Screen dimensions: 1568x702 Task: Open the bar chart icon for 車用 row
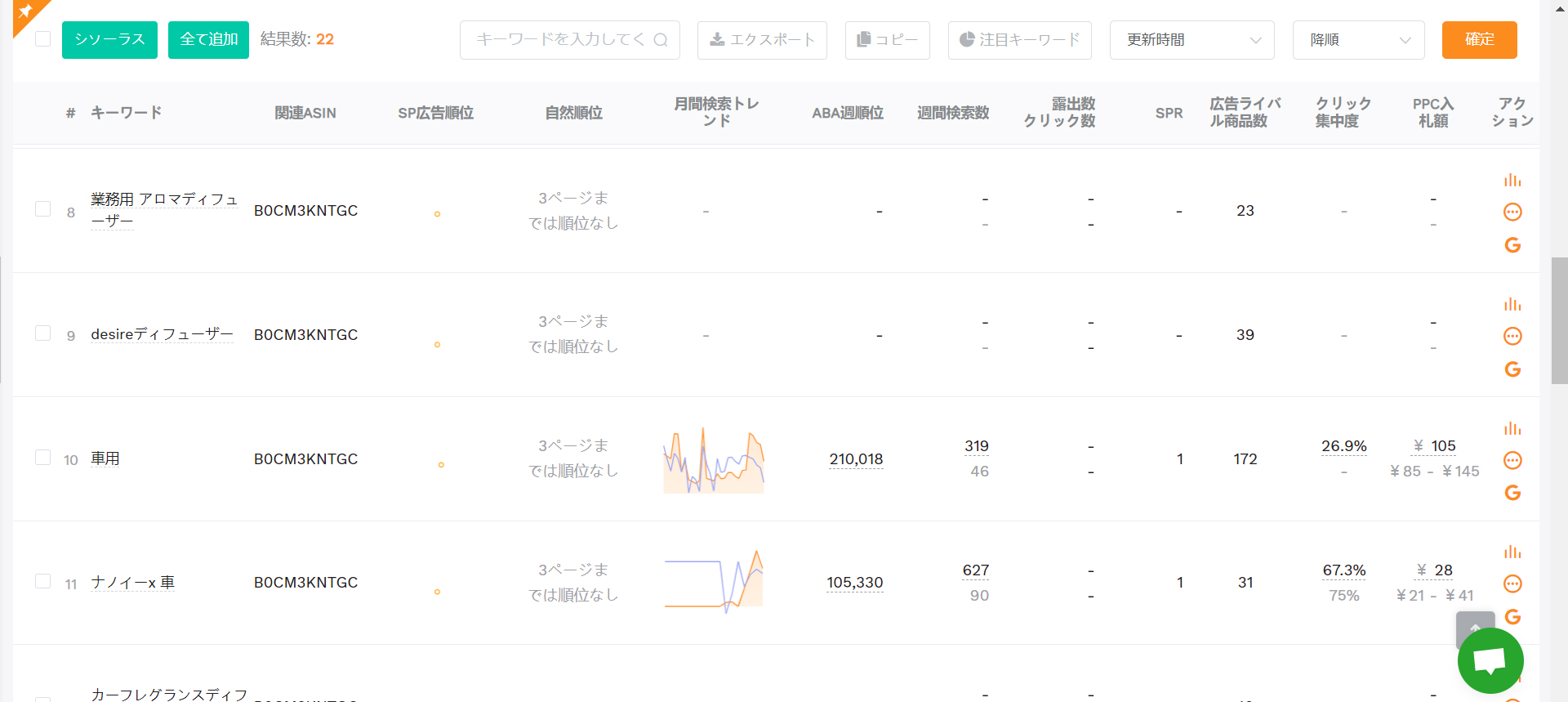pos(1512,428)
